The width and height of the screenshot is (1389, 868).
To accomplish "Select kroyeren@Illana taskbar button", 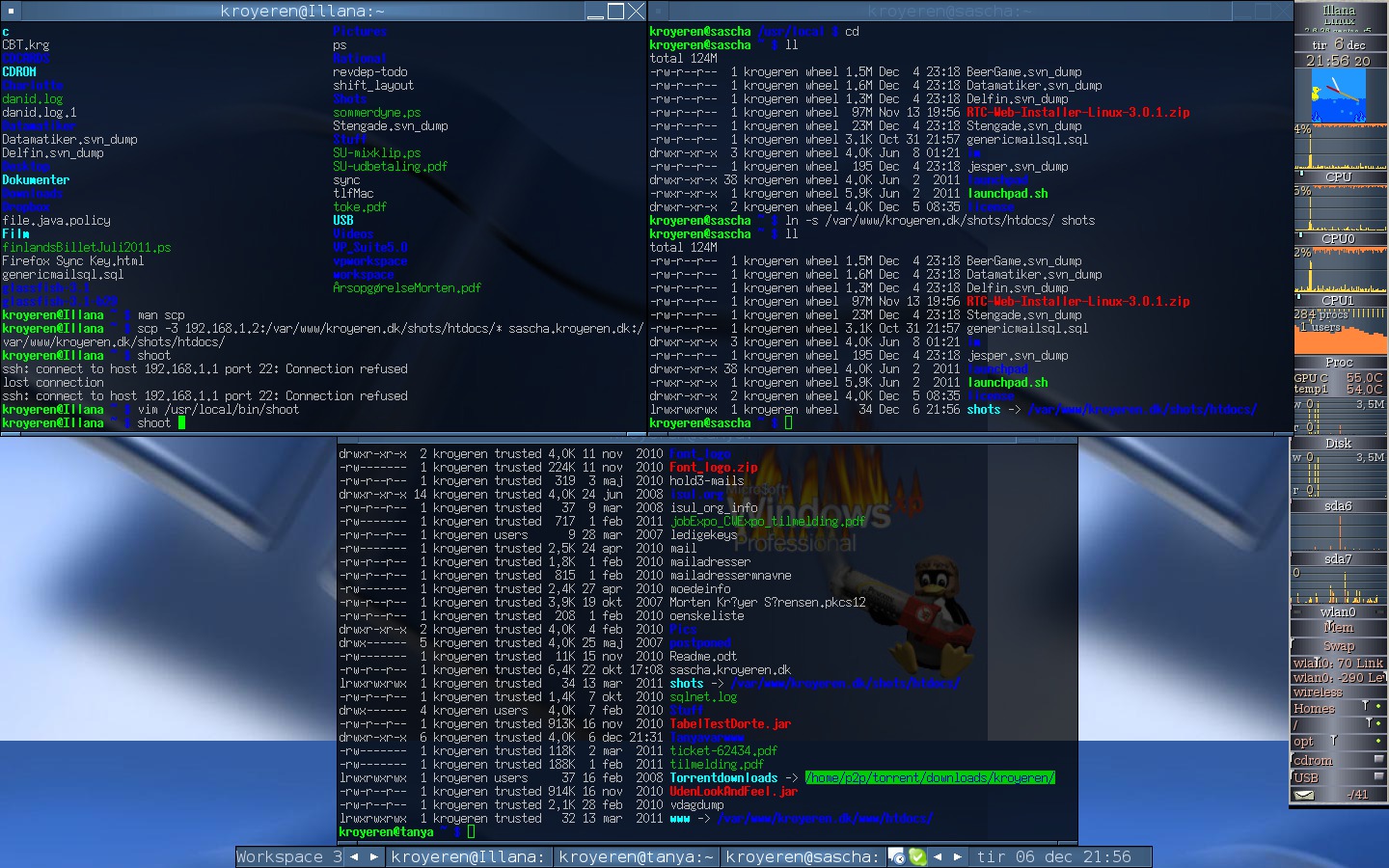I will point(468,856).
